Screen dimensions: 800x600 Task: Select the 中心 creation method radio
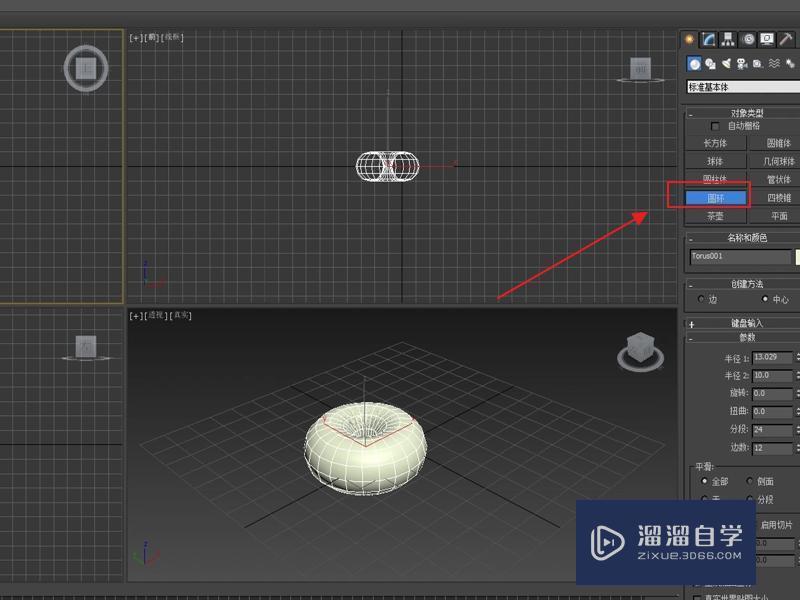click(765, 299)
